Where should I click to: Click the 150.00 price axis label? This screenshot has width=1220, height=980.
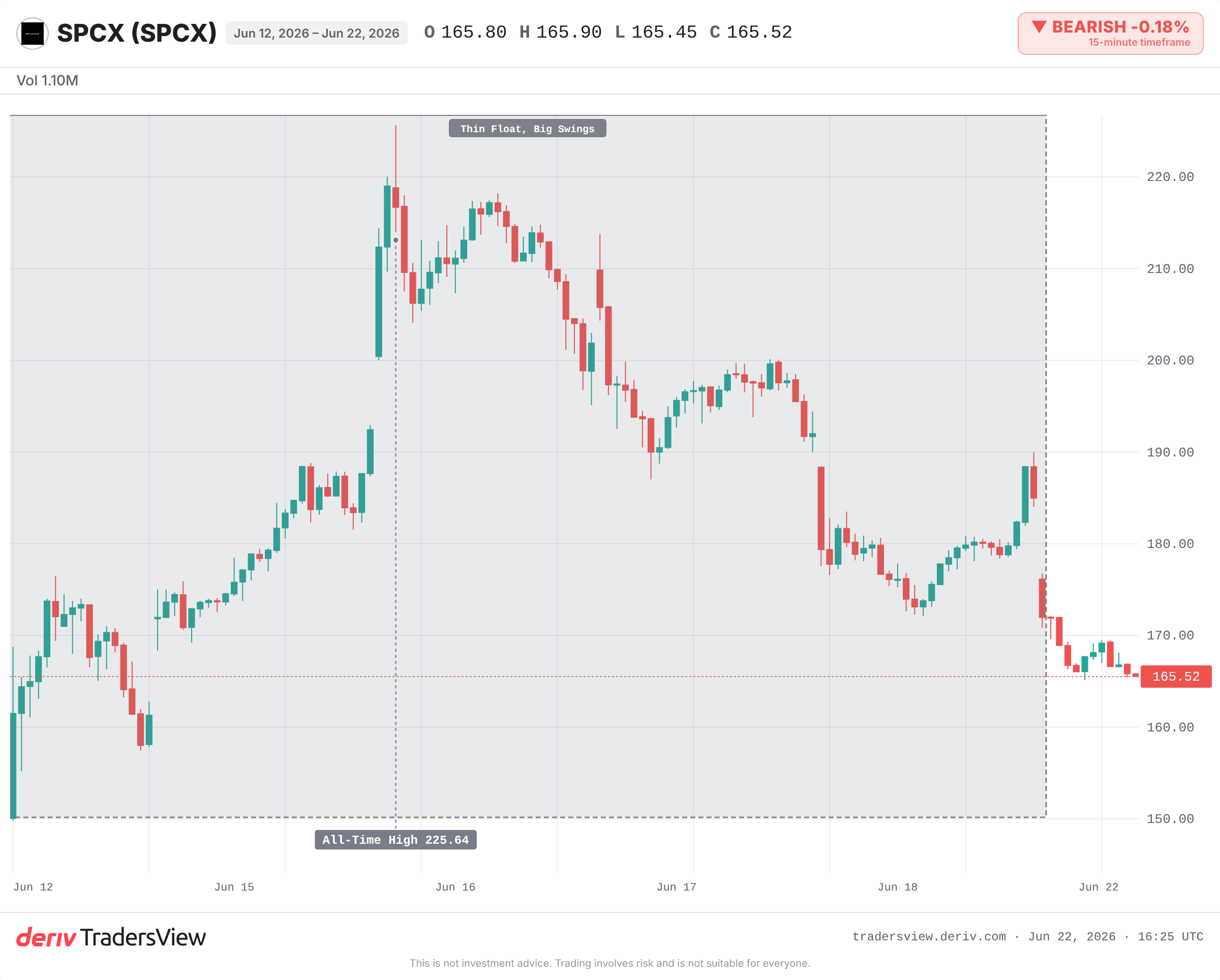(x=1170, y=819)
